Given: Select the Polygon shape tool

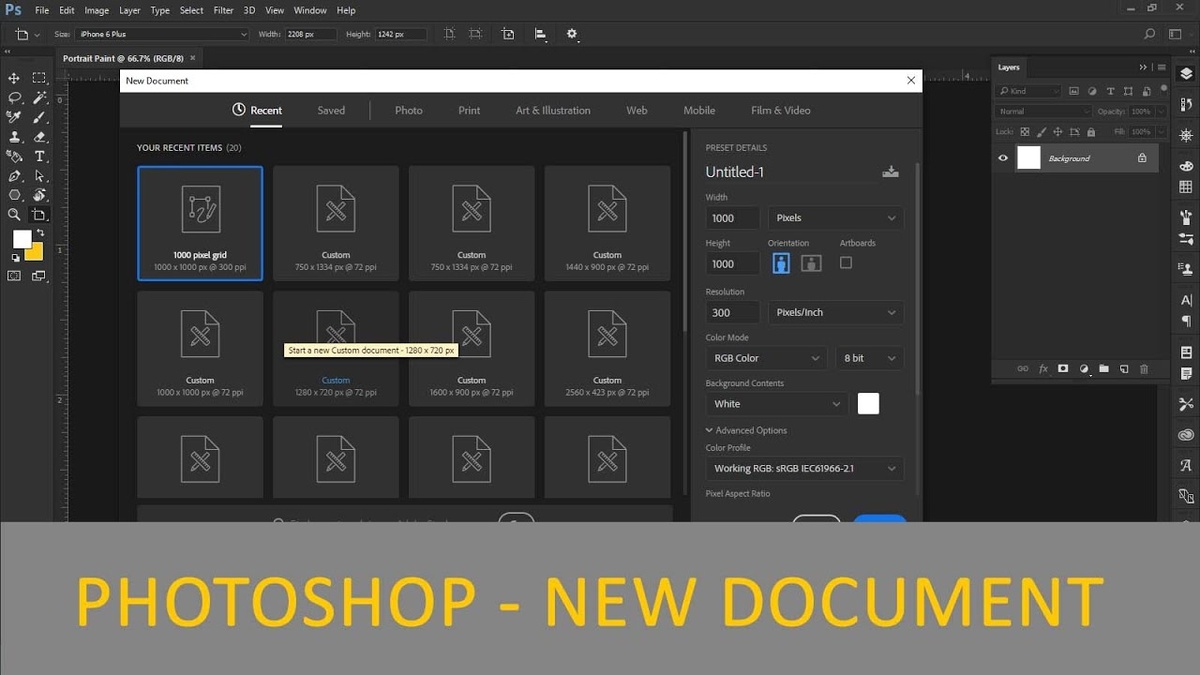Looking at the screenshot, I should 14,195.
